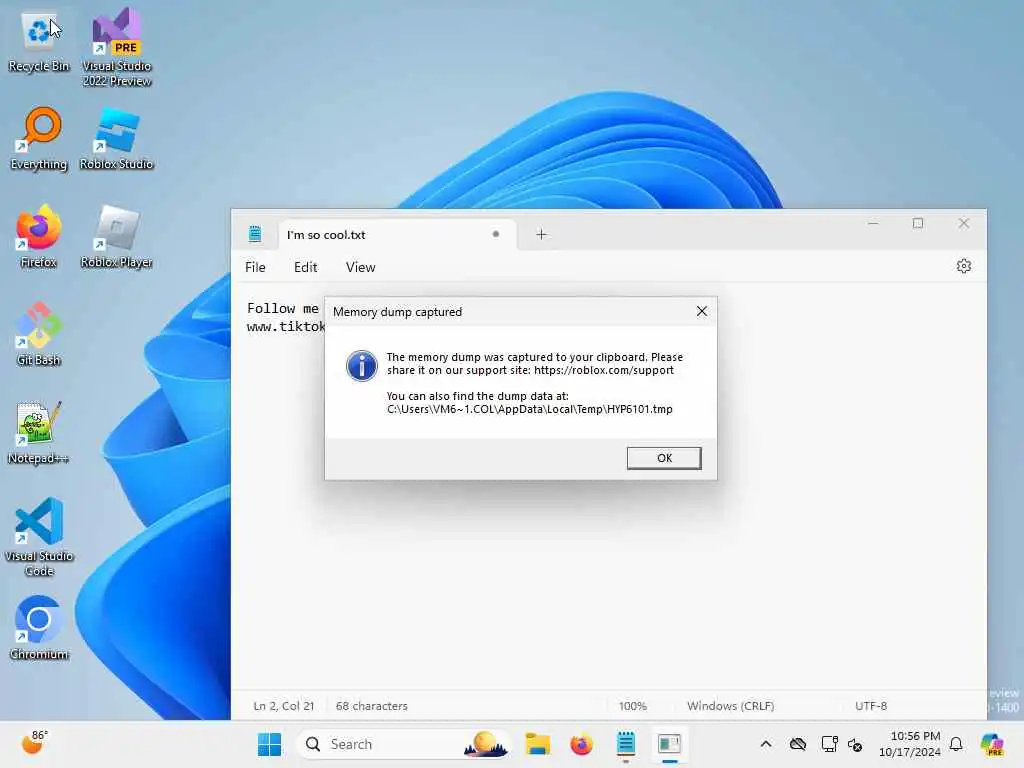Open the File menu in Notepad
The width and height of the screenshot is (1024, 768).
pos(255,267)
